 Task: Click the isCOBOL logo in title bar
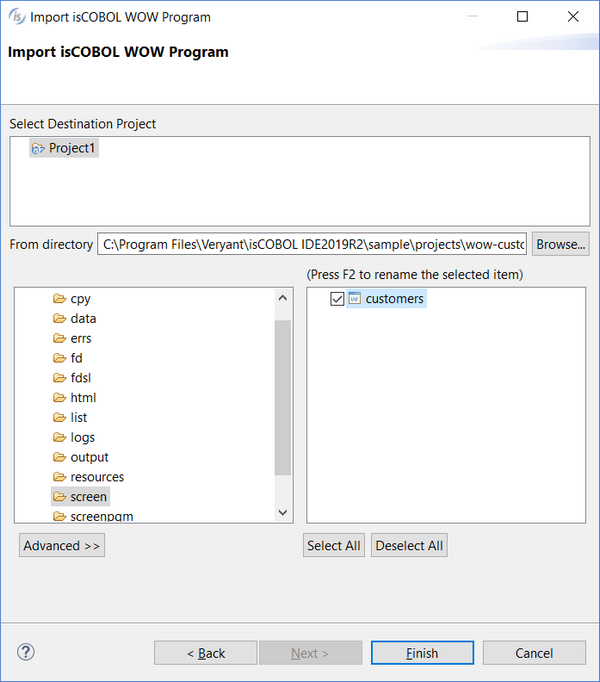(17, 17)
